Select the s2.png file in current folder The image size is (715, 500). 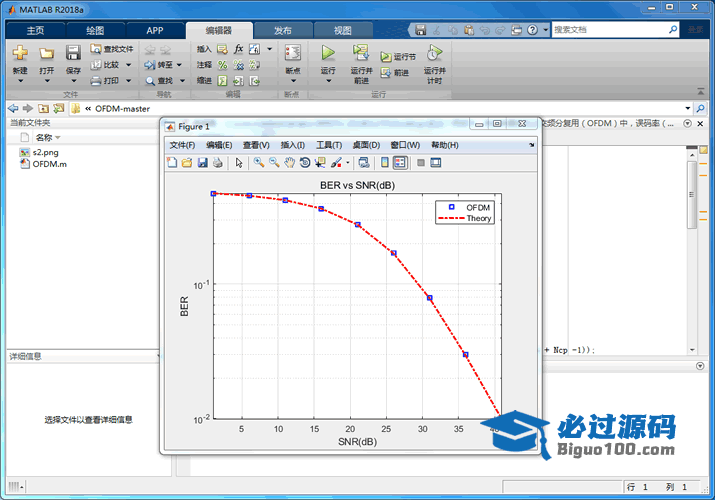click(x=39, y=152)
